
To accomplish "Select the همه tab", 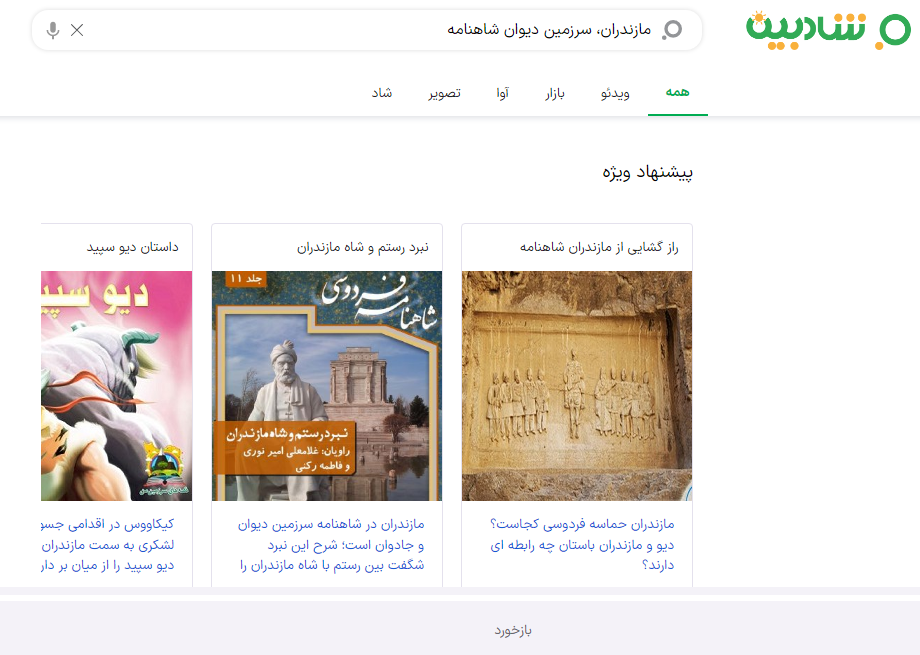I will [x=677, y=92].
